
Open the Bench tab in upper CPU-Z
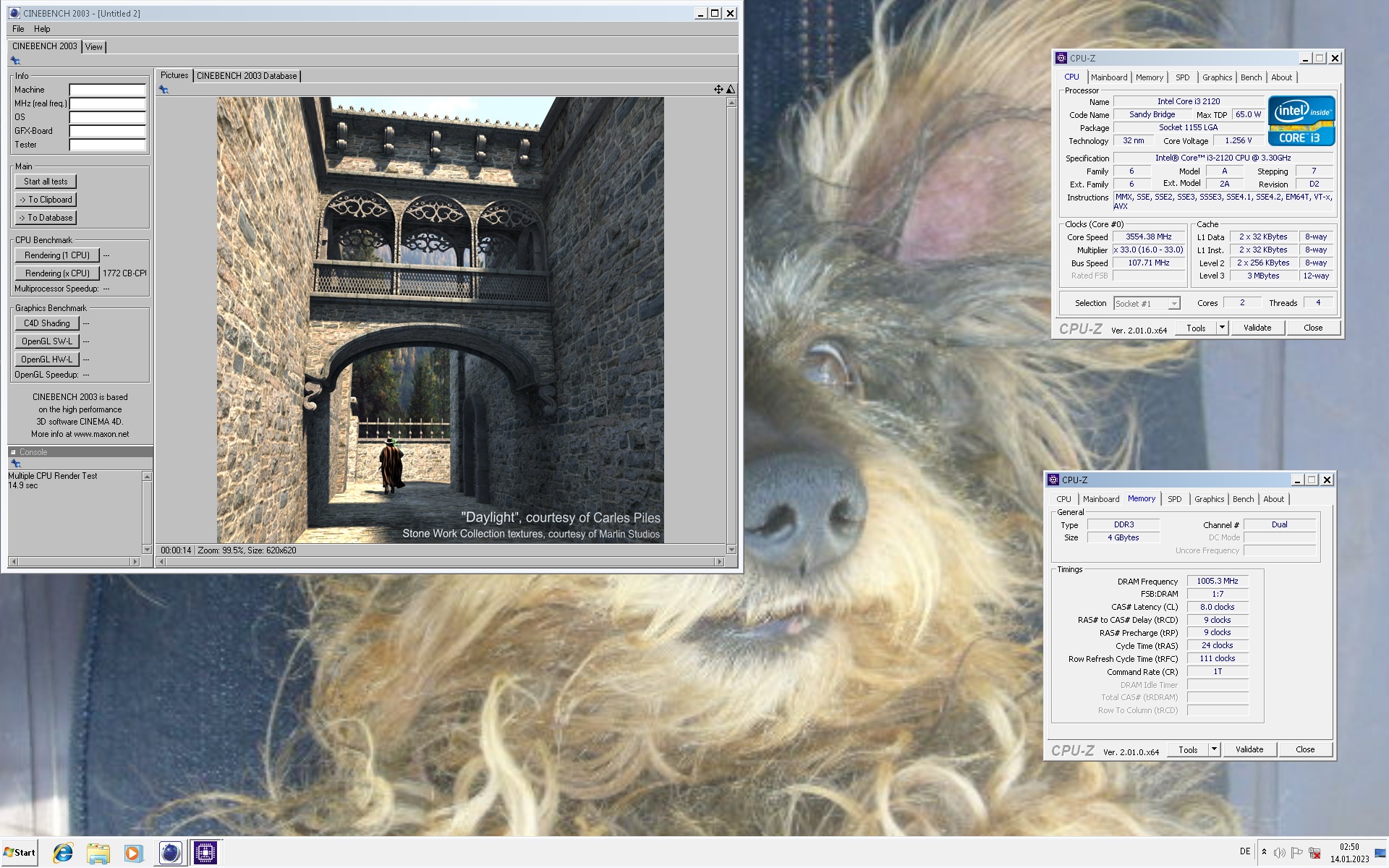(1252, 77)
